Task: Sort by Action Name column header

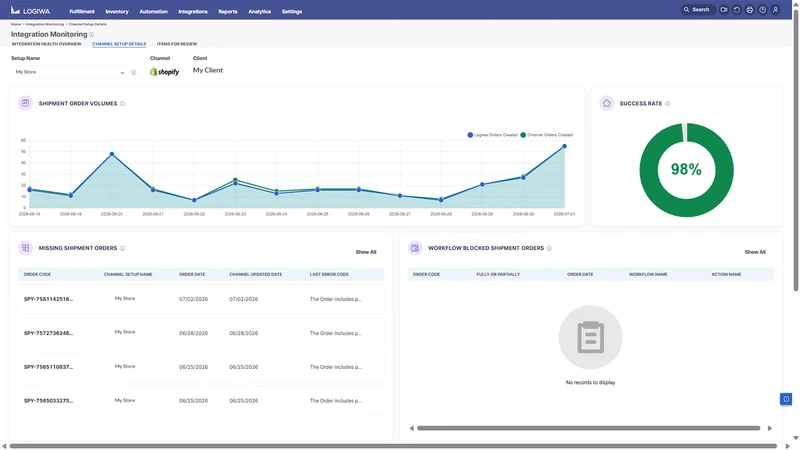Action: tap(726, 274)
